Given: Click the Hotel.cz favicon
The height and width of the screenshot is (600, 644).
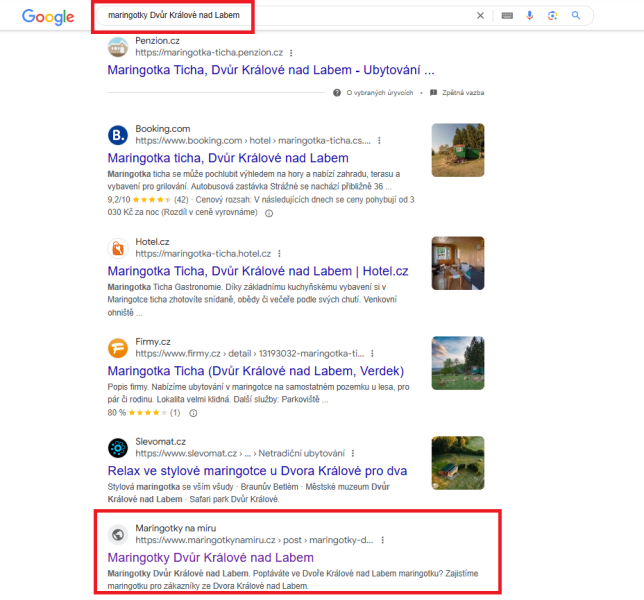Looking at the screenshot, I should coord(118,248).
